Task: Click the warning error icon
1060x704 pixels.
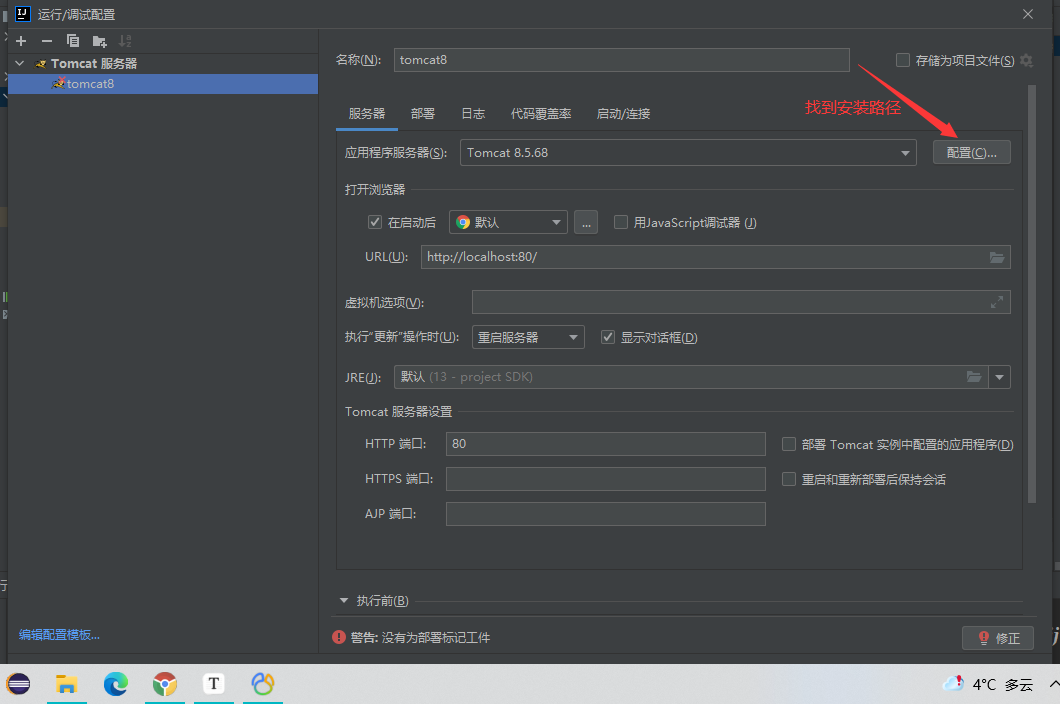Action: pos(339,637)
